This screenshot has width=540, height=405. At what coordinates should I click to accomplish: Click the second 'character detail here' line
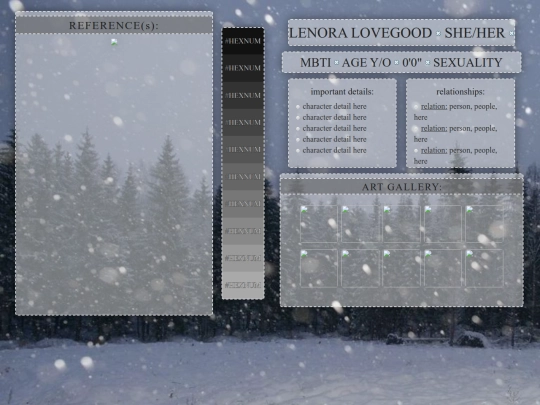click(x=334, y=117)
